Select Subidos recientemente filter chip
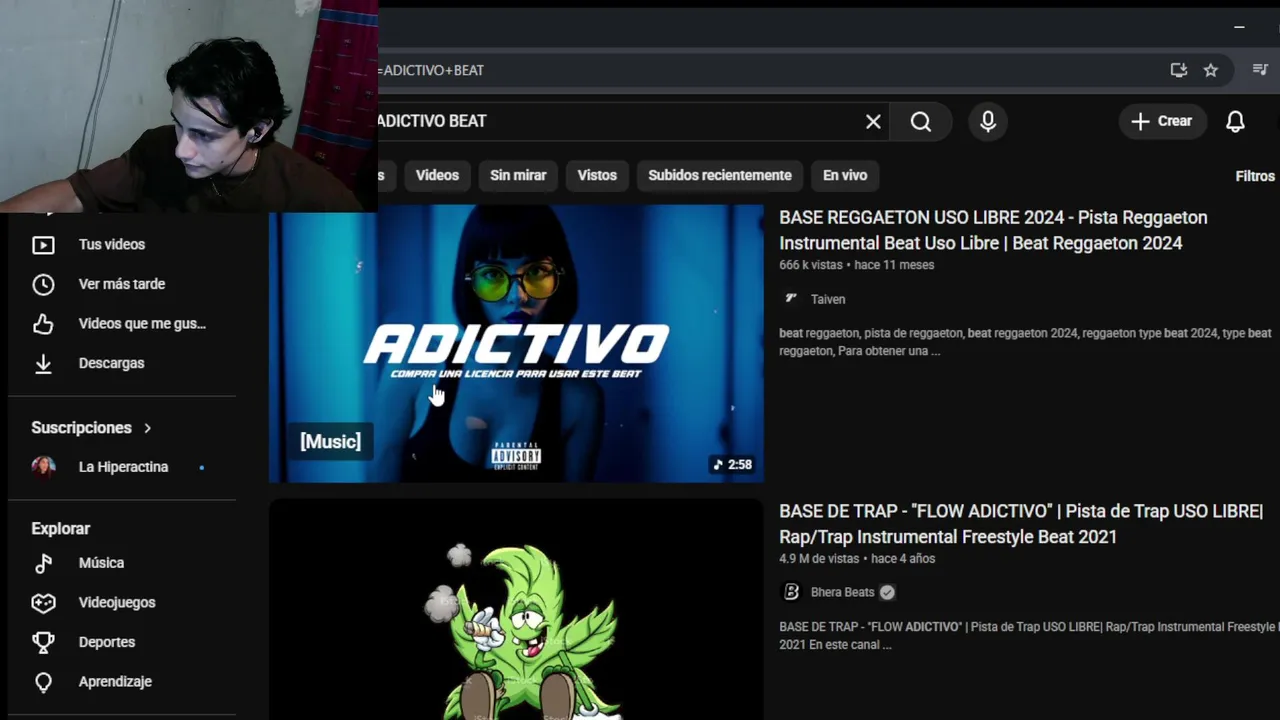This screenshot has height=720, width=1280. [720, 175]
